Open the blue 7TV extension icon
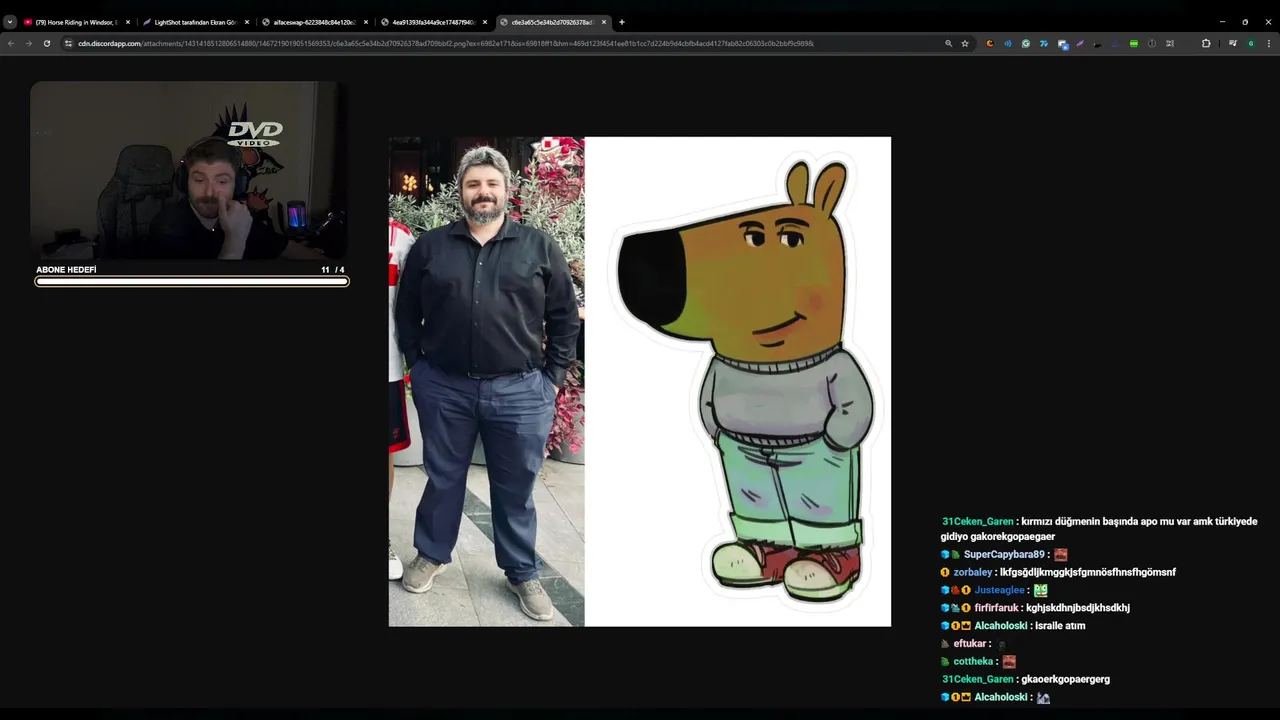This screenshot has height=720, width=1280. pyautogui.click(x=1044, y=43)
